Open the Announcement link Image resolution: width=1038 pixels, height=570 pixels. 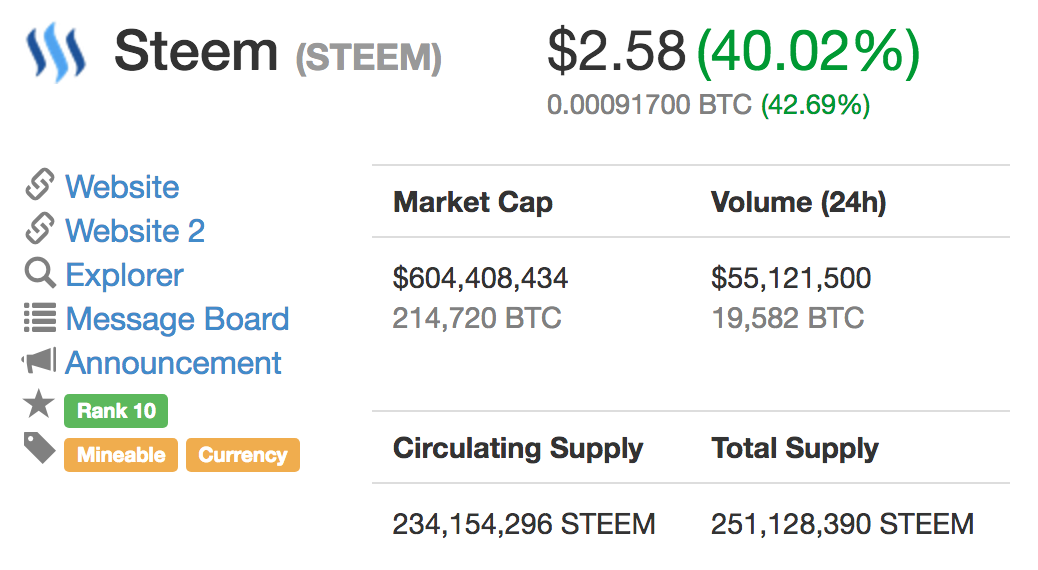pyautogui.click(x=173, y=363)
